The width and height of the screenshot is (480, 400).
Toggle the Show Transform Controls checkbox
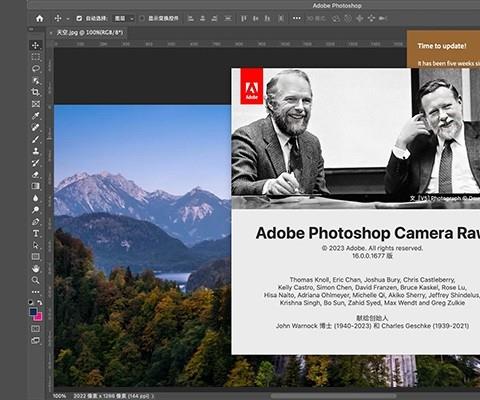pos(142,18)
